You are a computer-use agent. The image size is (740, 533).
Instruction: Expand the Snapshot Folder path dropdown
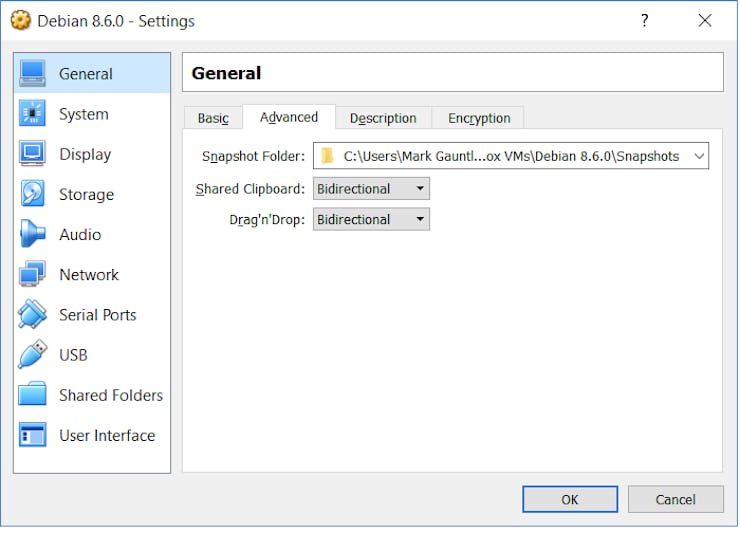(698, 156)
